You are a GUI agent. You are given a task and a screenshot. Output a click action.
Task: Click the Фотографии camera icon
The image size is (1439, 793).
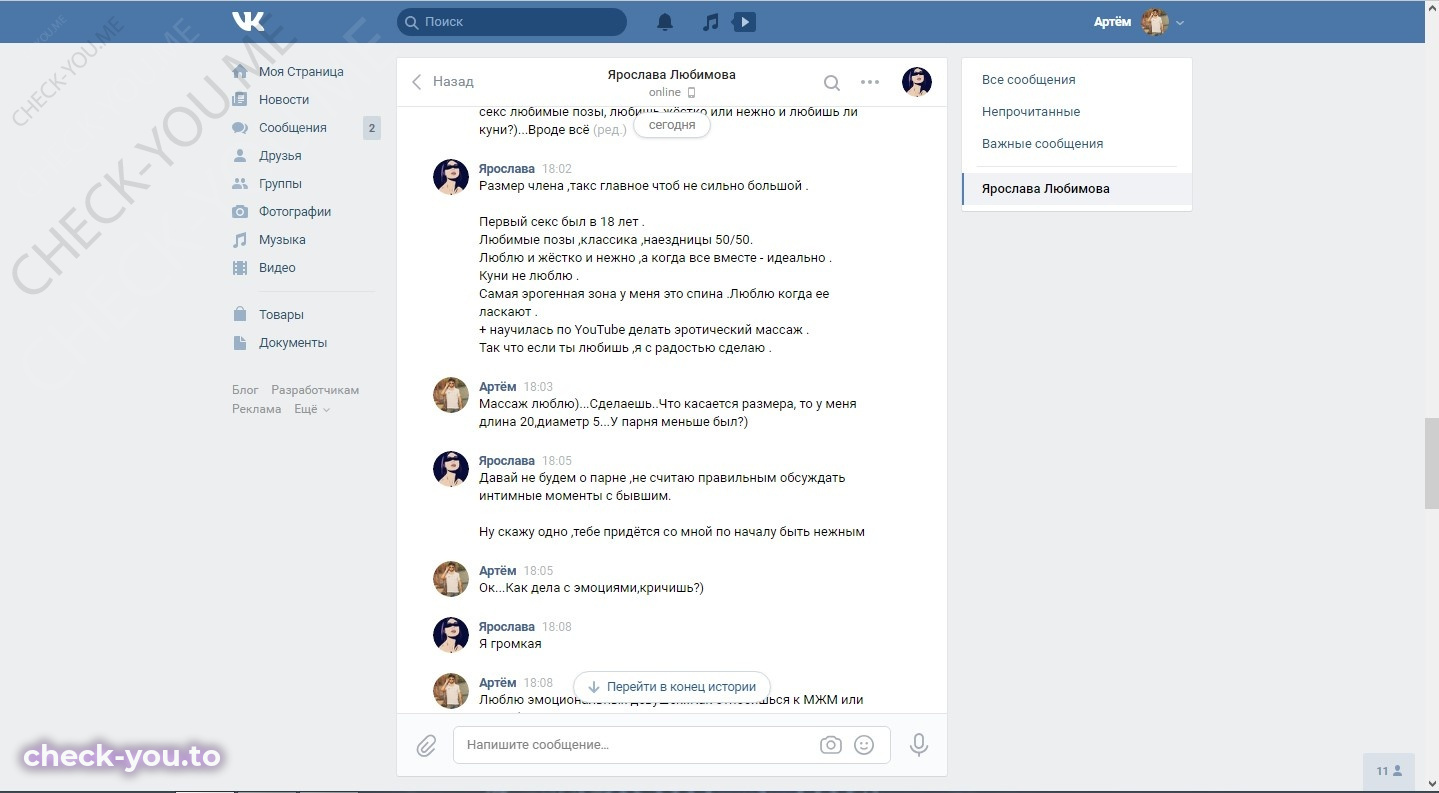[240, 212]
